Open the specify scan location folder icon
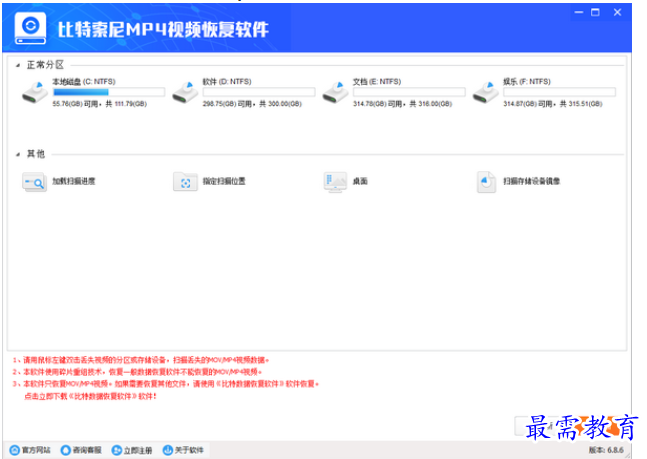 [185, 182]
